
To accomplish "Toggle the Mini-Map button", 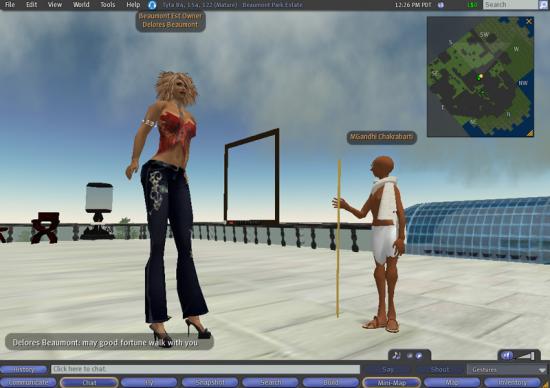I will [391, 382].
